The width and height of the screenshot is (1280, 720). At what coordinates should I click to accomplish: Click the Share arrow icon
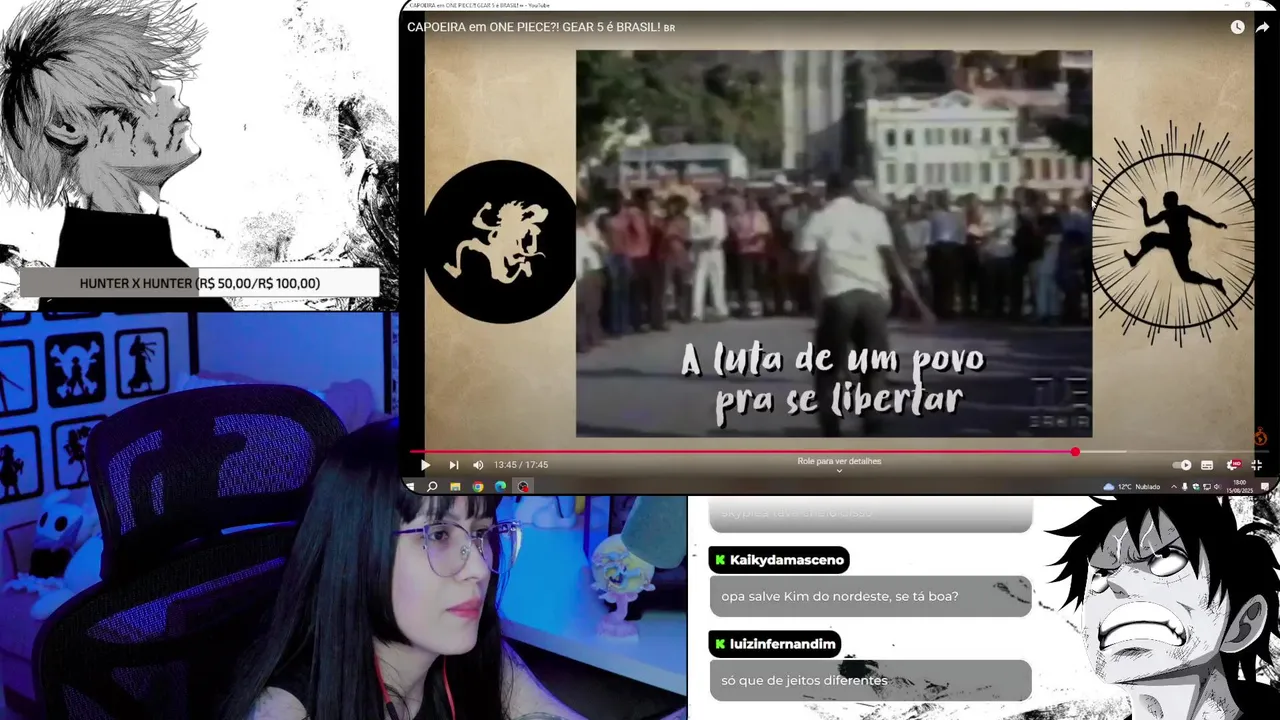click(1262, 27)
